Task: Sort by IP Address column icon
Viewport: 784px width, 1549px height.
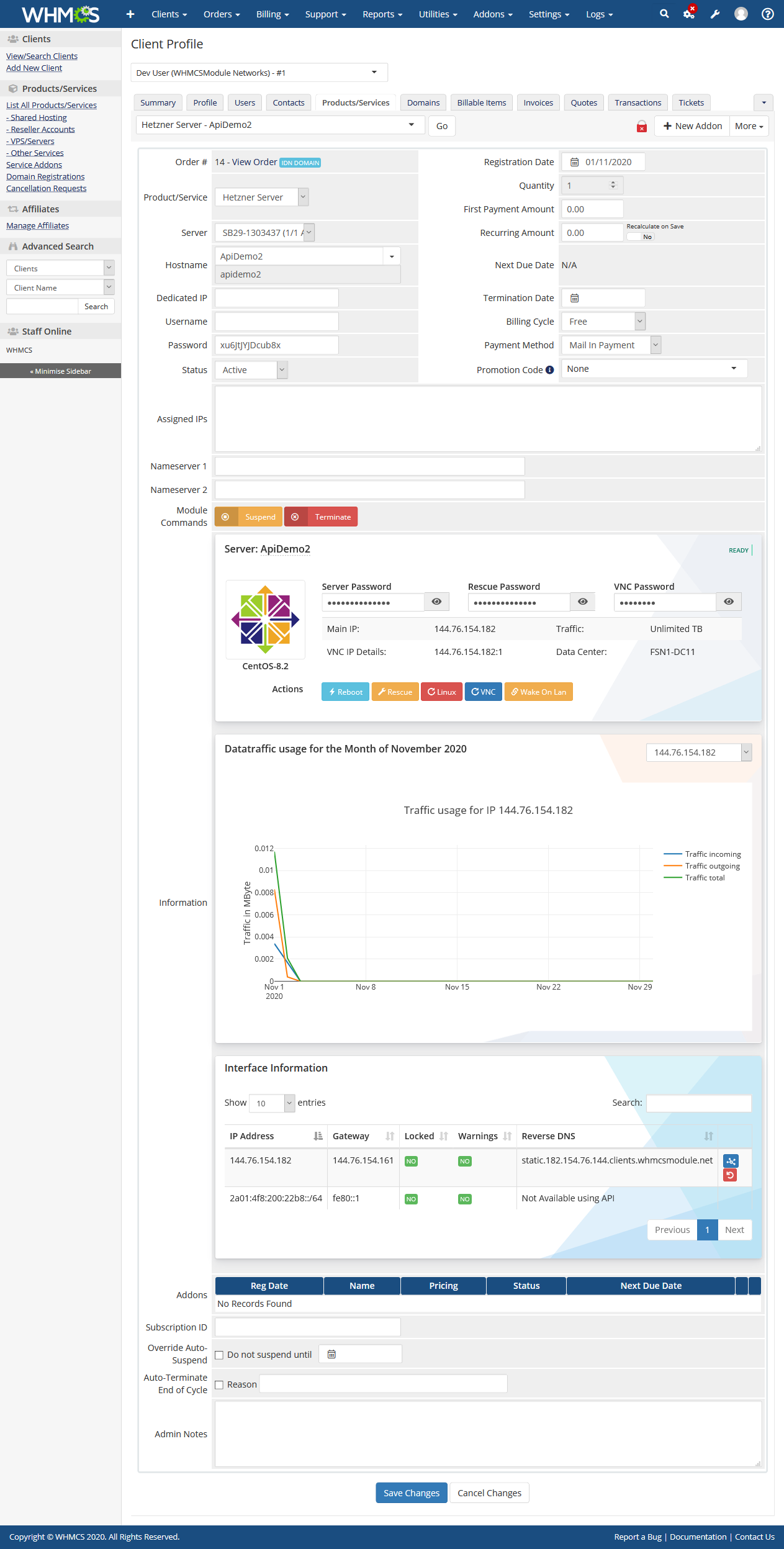Action: (318, 1136)
